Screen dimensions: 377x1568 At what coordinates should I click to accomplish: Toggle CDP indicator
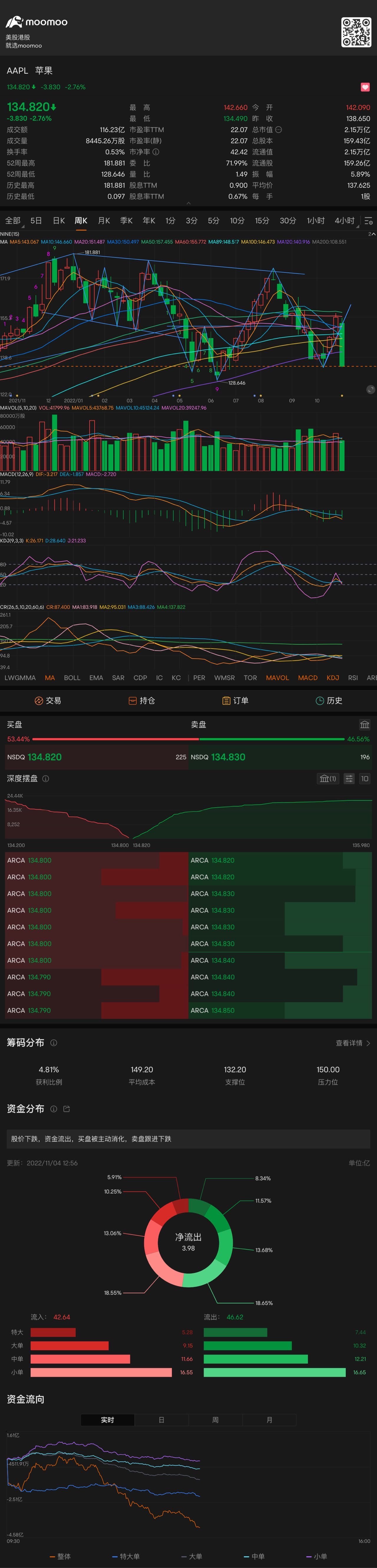pos(140,677)
